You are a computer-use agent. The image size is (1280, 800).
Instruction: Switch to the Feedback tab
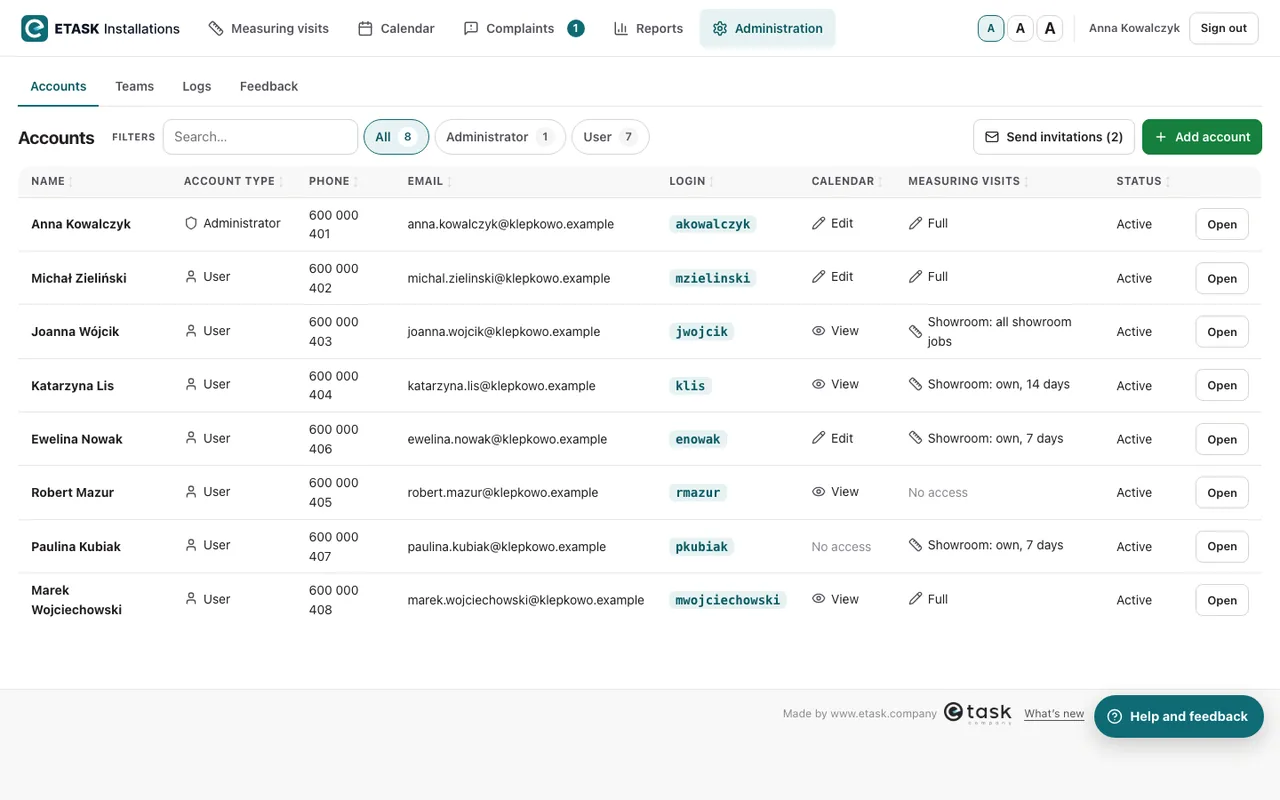(269, 86)
